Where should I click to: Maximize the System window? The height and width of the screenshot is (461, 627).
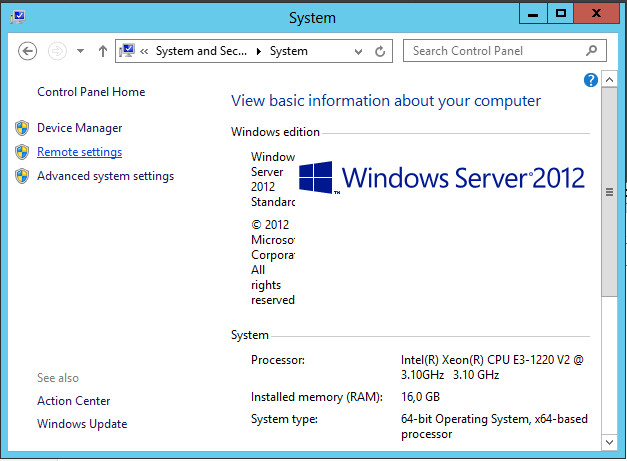[x=560, y=14]
